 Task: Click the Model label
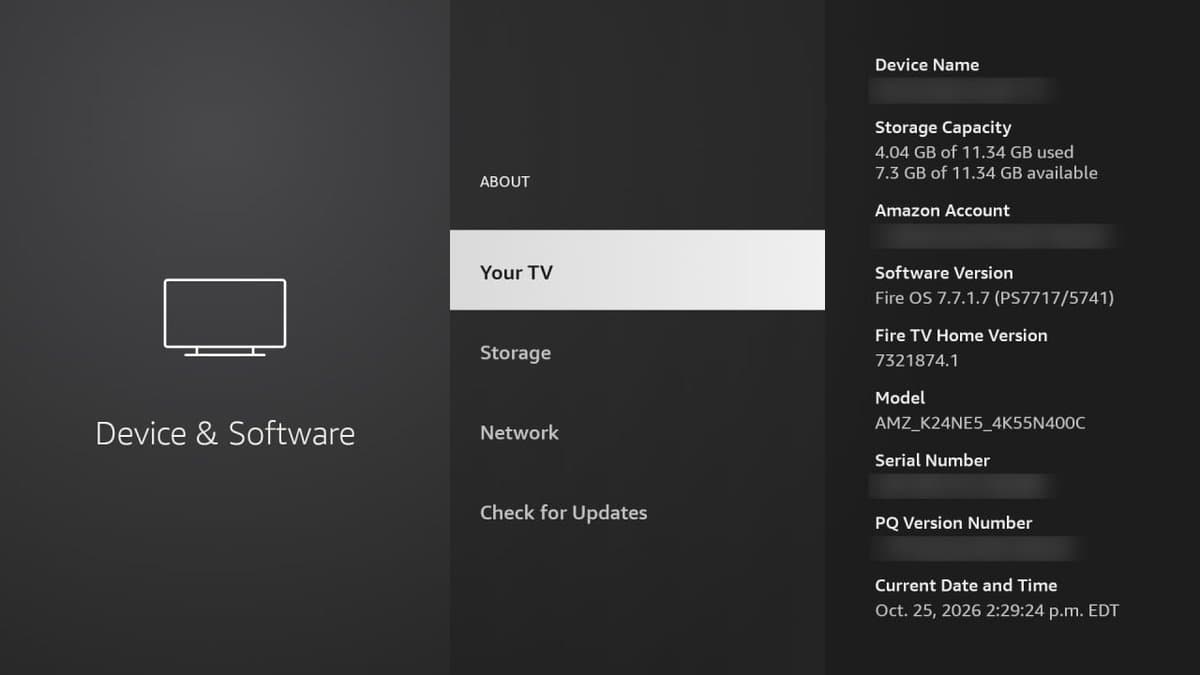[900, 398]
